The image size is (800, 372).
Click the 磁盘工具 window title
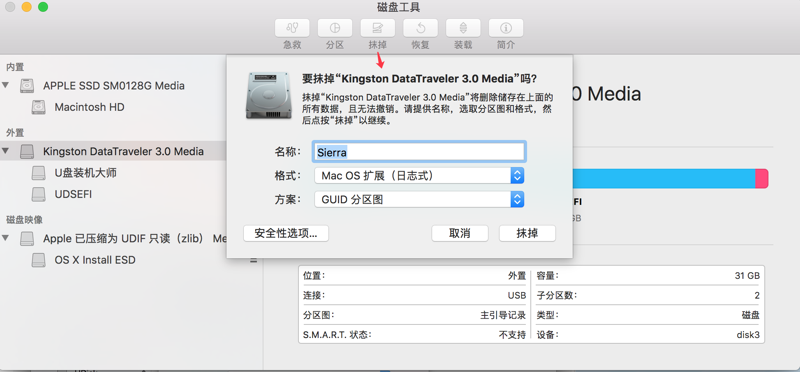tap(398, 7)
